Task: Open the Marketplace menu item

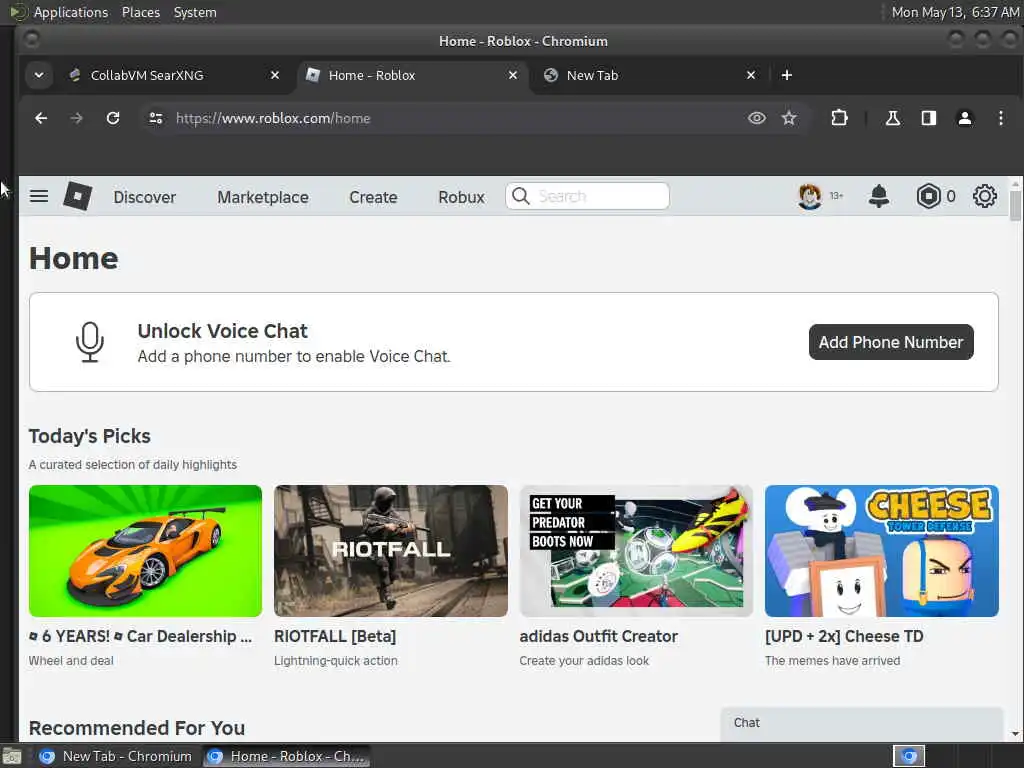Action: [263, 197]
